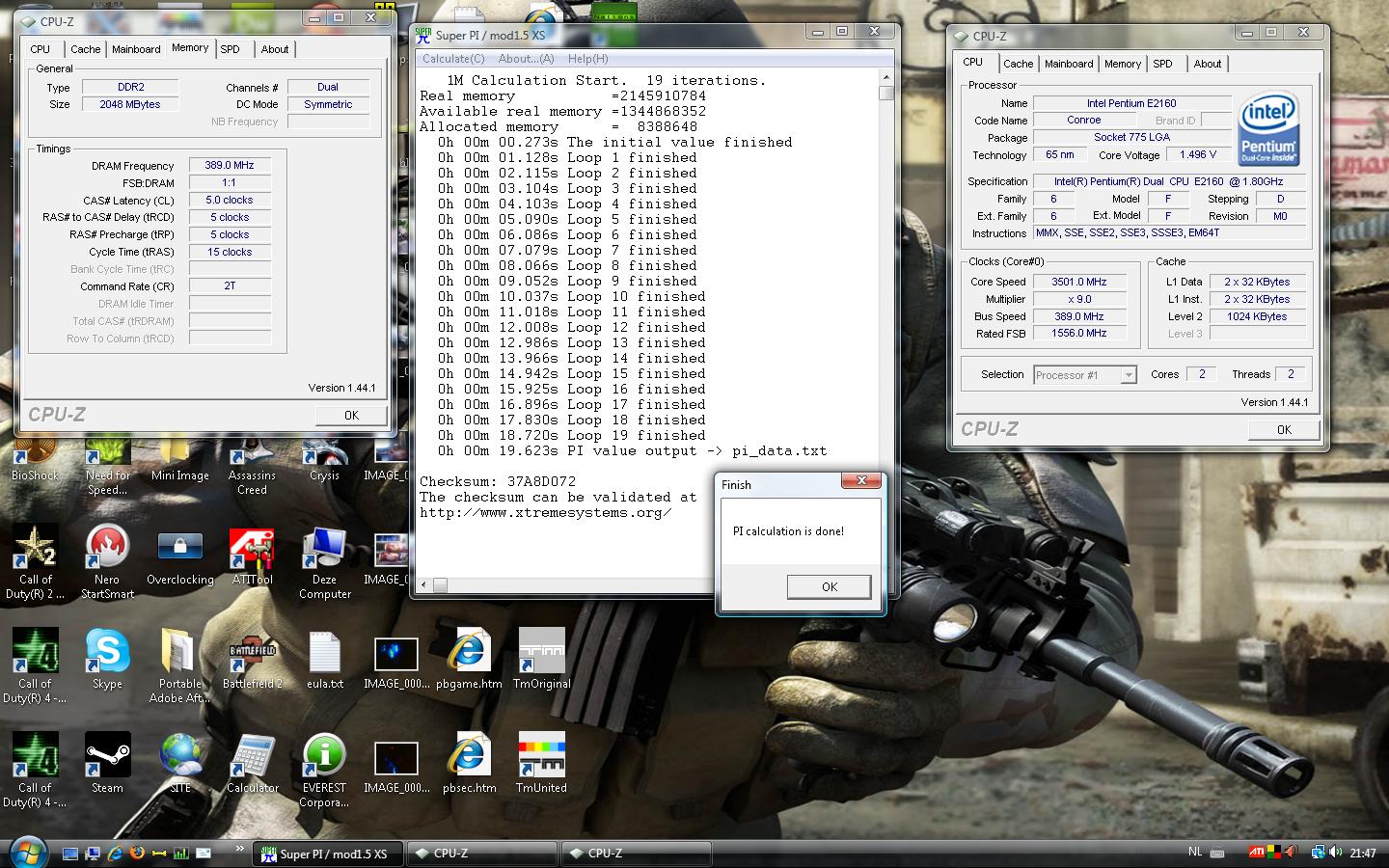
Task: Open Deze Computer icon
Action: 324,562
